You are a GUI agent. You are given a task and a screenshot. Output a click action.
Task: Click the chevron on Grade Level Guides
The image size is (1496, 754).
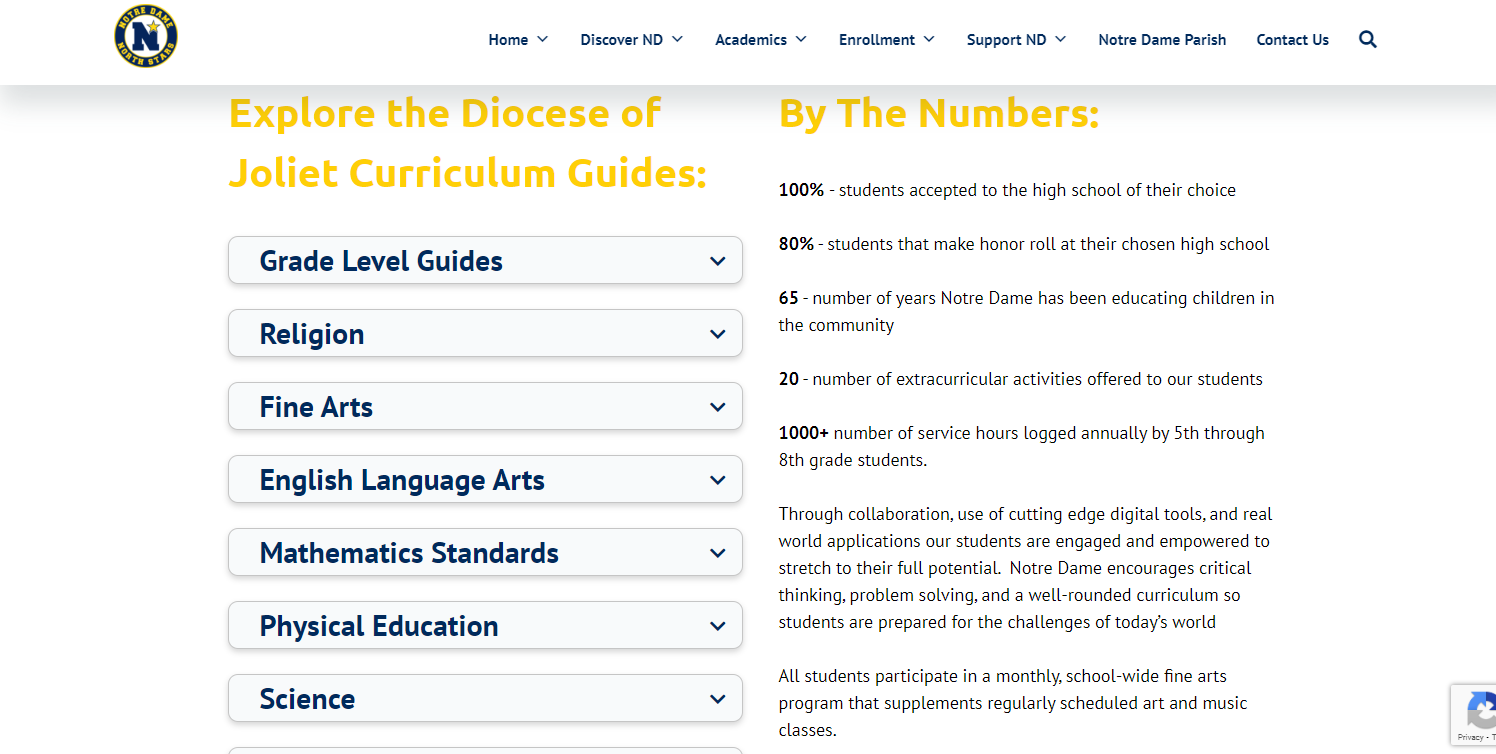point(717,261)
